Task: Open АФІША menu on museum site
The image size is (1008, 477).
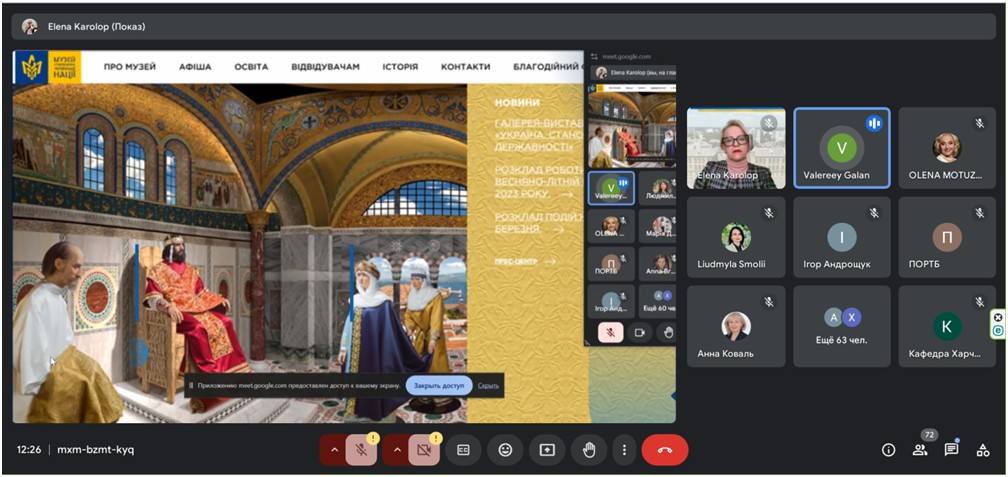Action: pyautogui.click(x=195, y=67)
